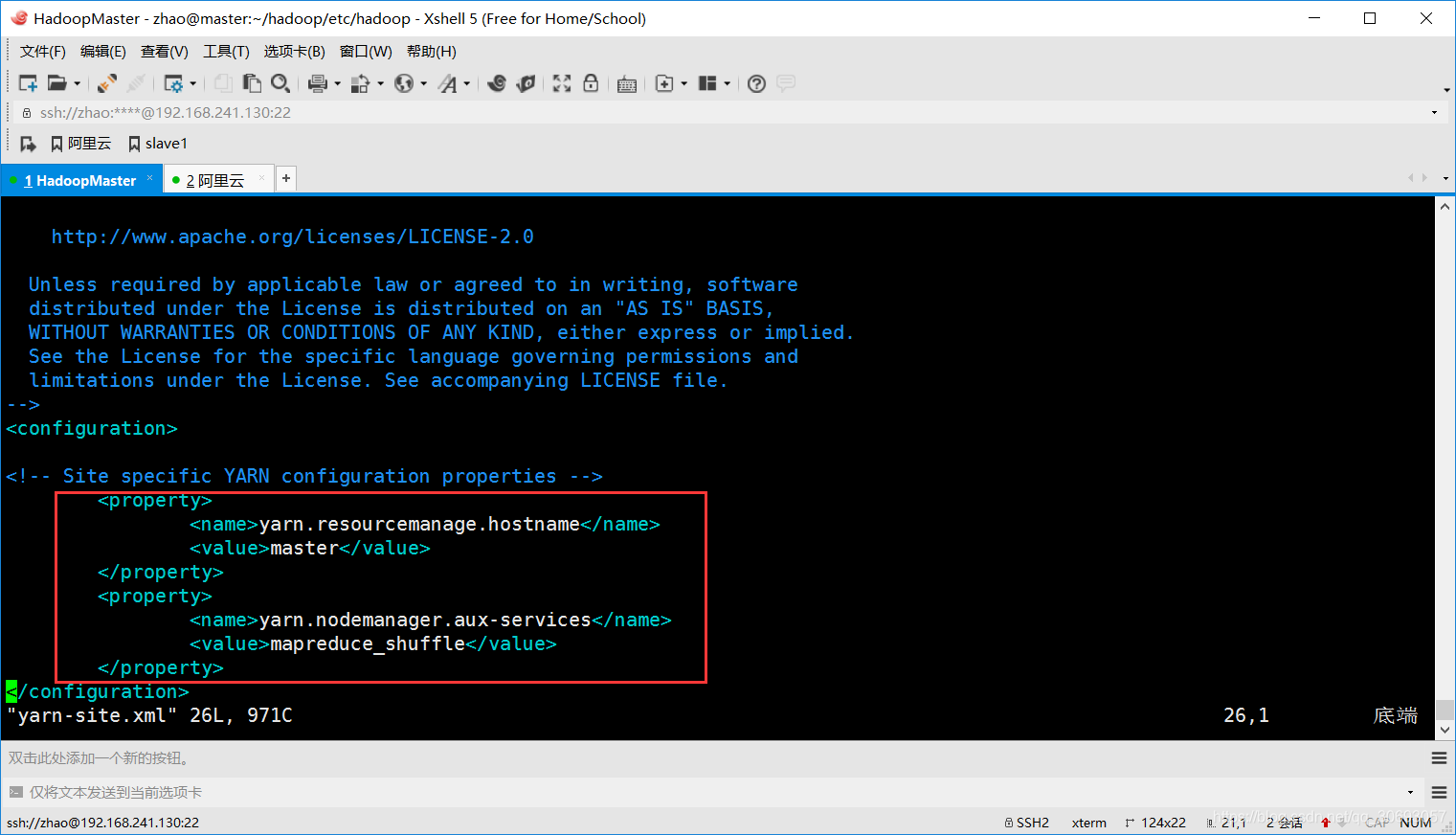
Task: Expand the address bar history dropdown
Action: click(x=1434, y=113)
